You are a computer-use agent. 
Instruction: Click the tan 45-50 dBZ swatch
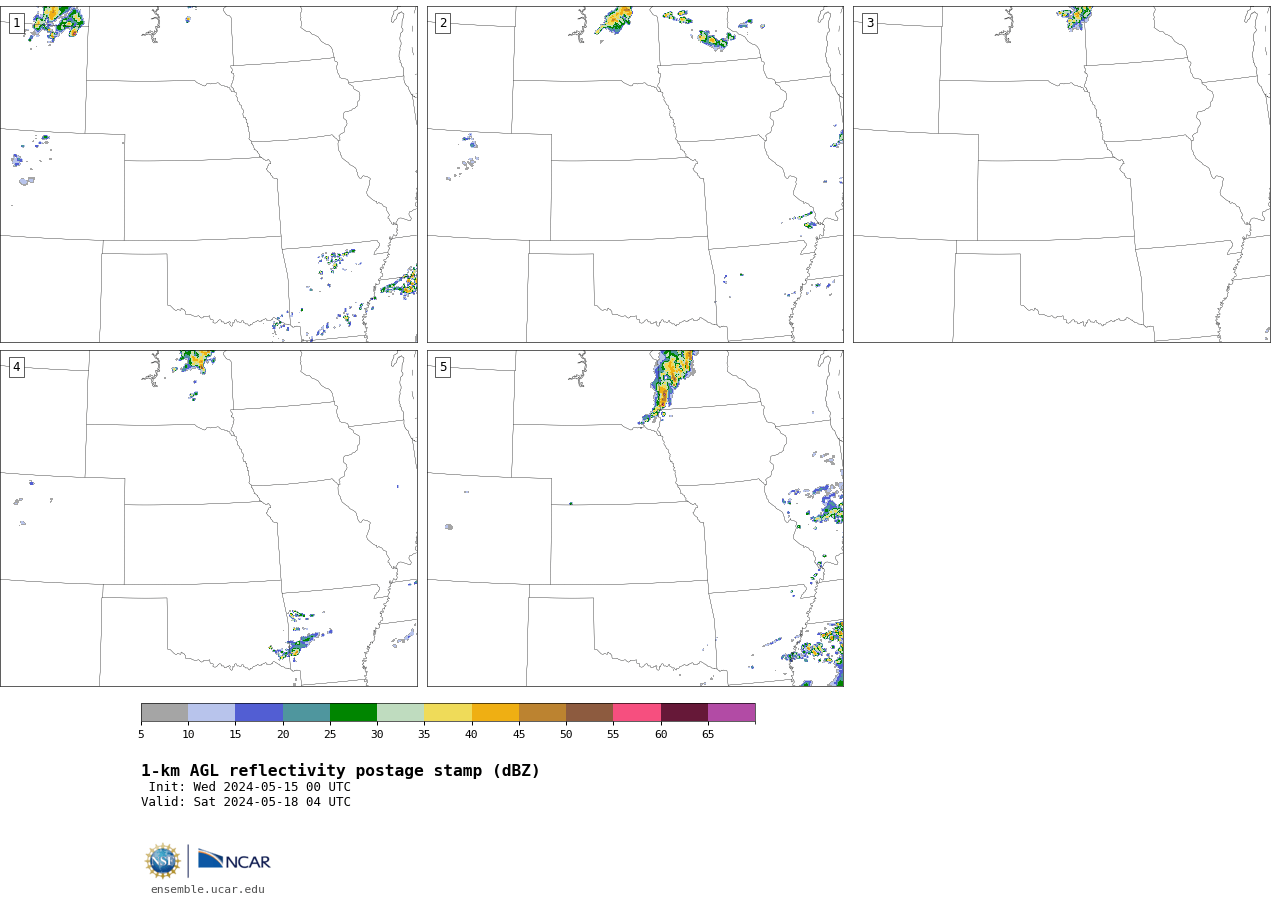click(542, 712)
